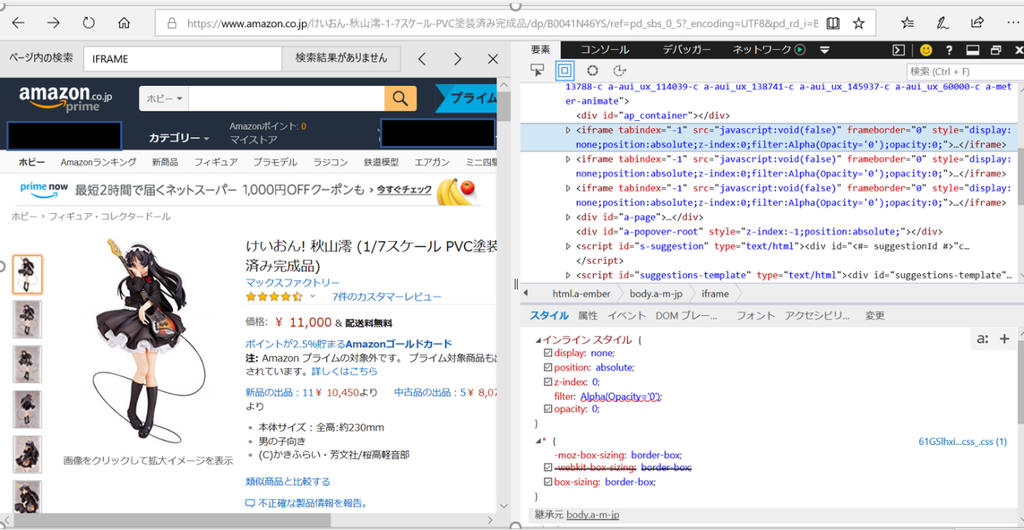
Task: Click the DevTools accessibility tab-order icon
Action: click(x=620, y=70)
